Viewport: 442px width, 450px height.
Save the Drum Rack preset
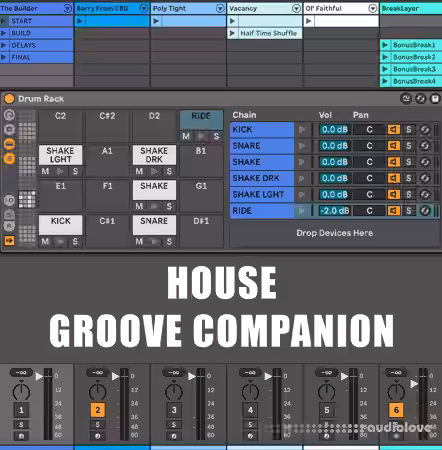[435, 99]
